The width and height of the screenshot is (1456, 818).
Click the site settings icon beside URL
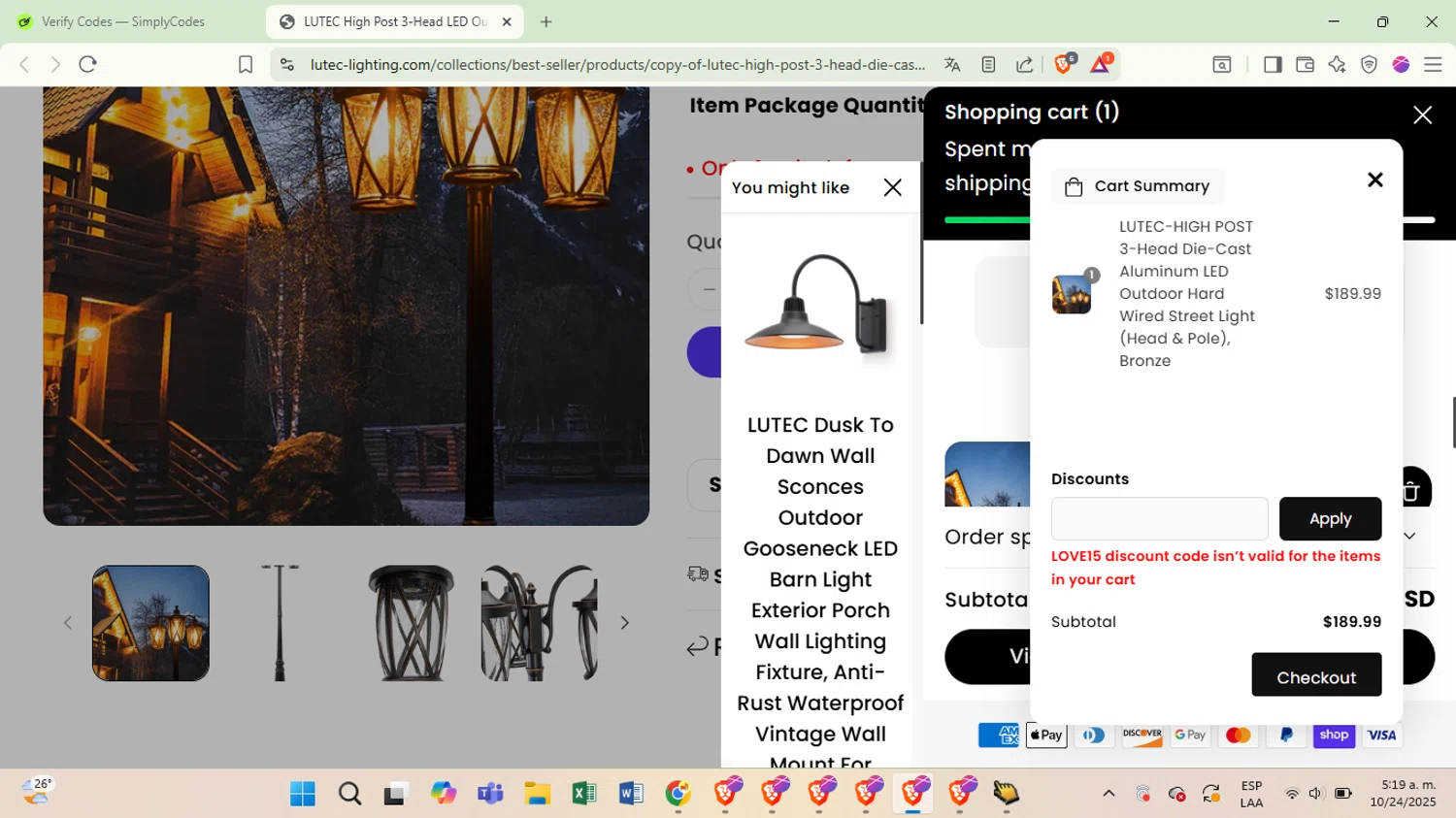coord(286,64)
